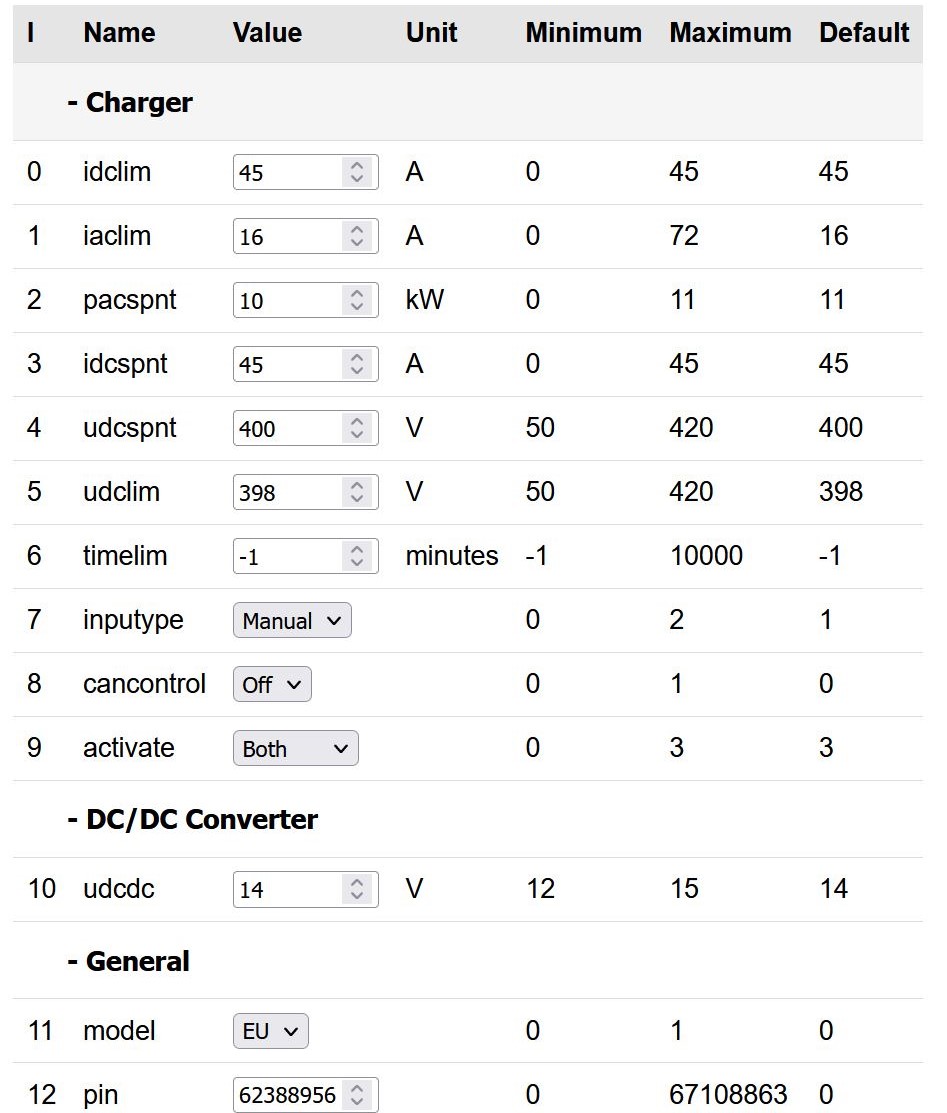Click the iaclim stepper control
The width and height of the screenshot is (947, 1113).
(356, 236)
